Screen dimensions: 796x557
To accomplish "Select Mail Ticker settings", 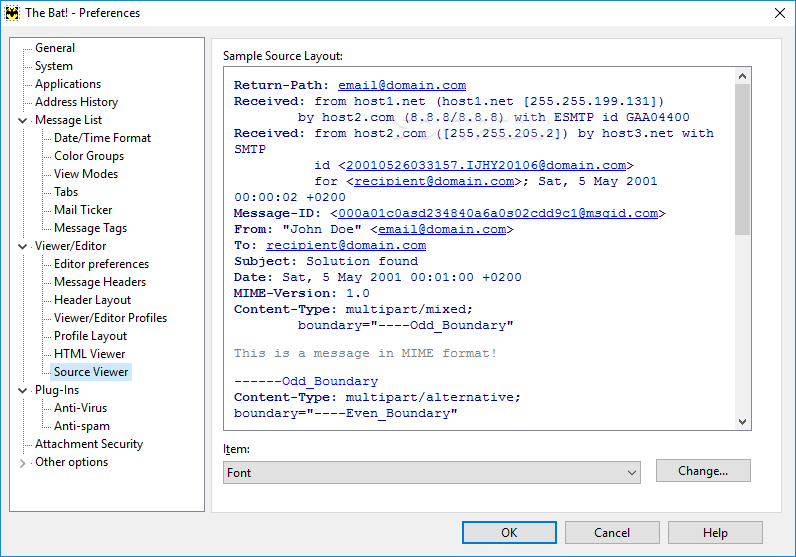I will tap(83, 210).
